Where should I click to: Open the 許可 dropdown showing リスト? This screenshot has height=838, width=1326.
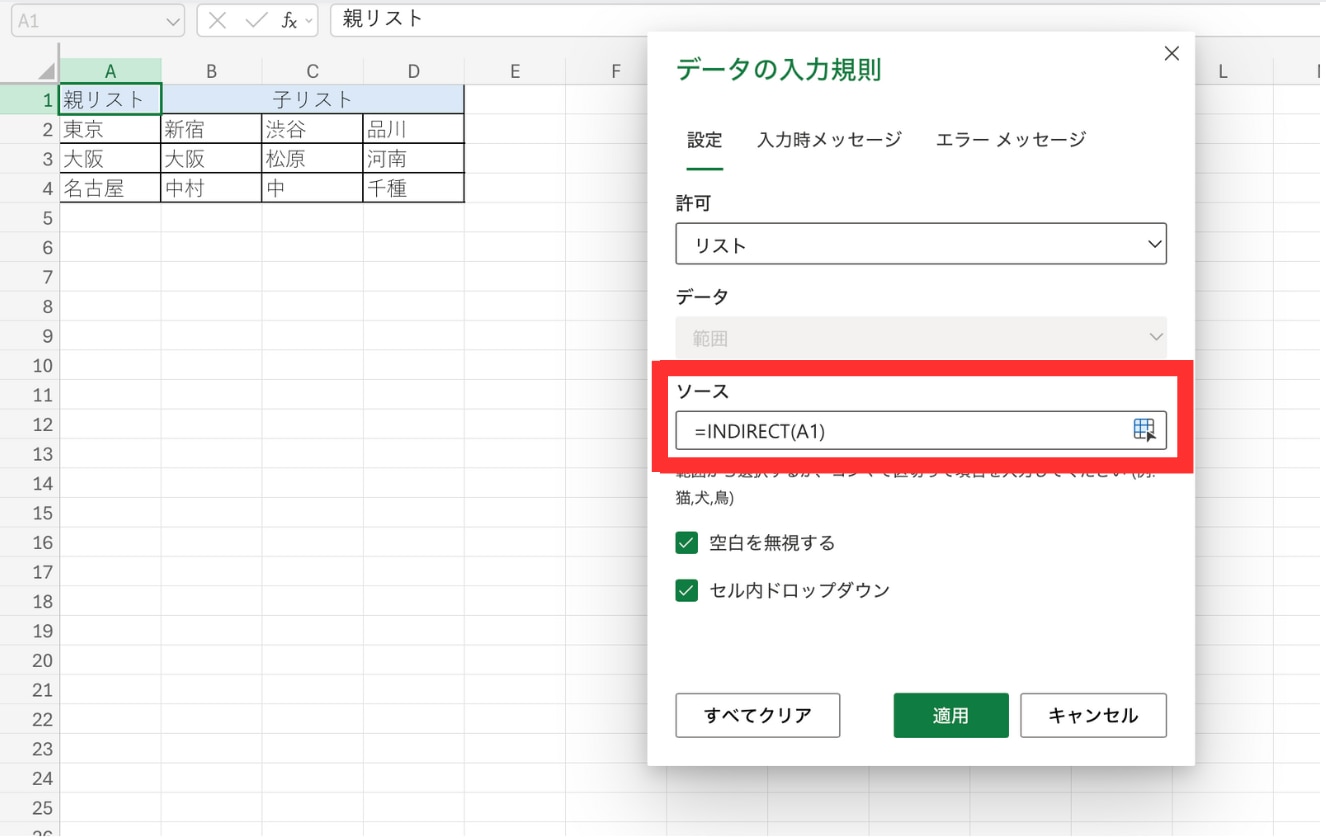[x=920, y=244]
